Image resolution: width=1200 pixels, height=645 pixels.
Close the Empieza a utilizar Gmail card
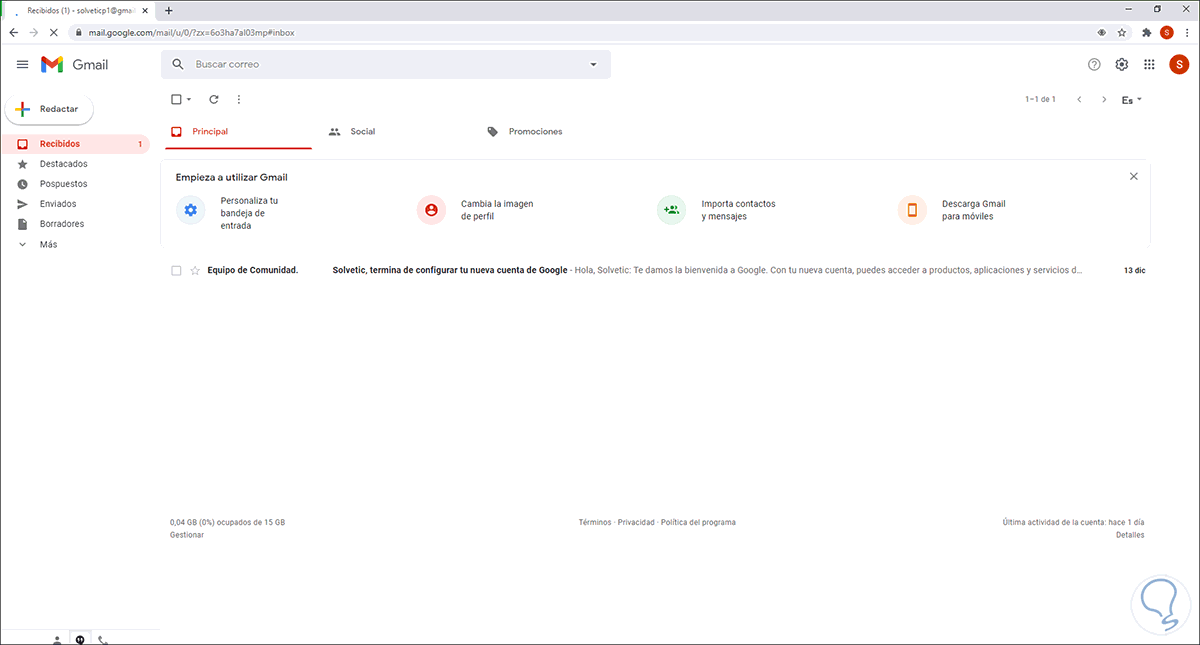(1133, 176)
